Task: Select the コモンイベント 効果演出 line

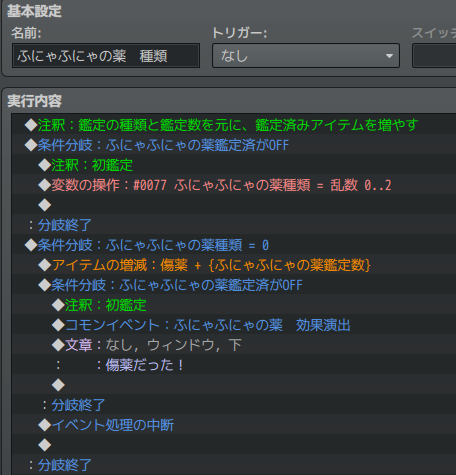Action: pyautogui.click(x=234, y=325)
